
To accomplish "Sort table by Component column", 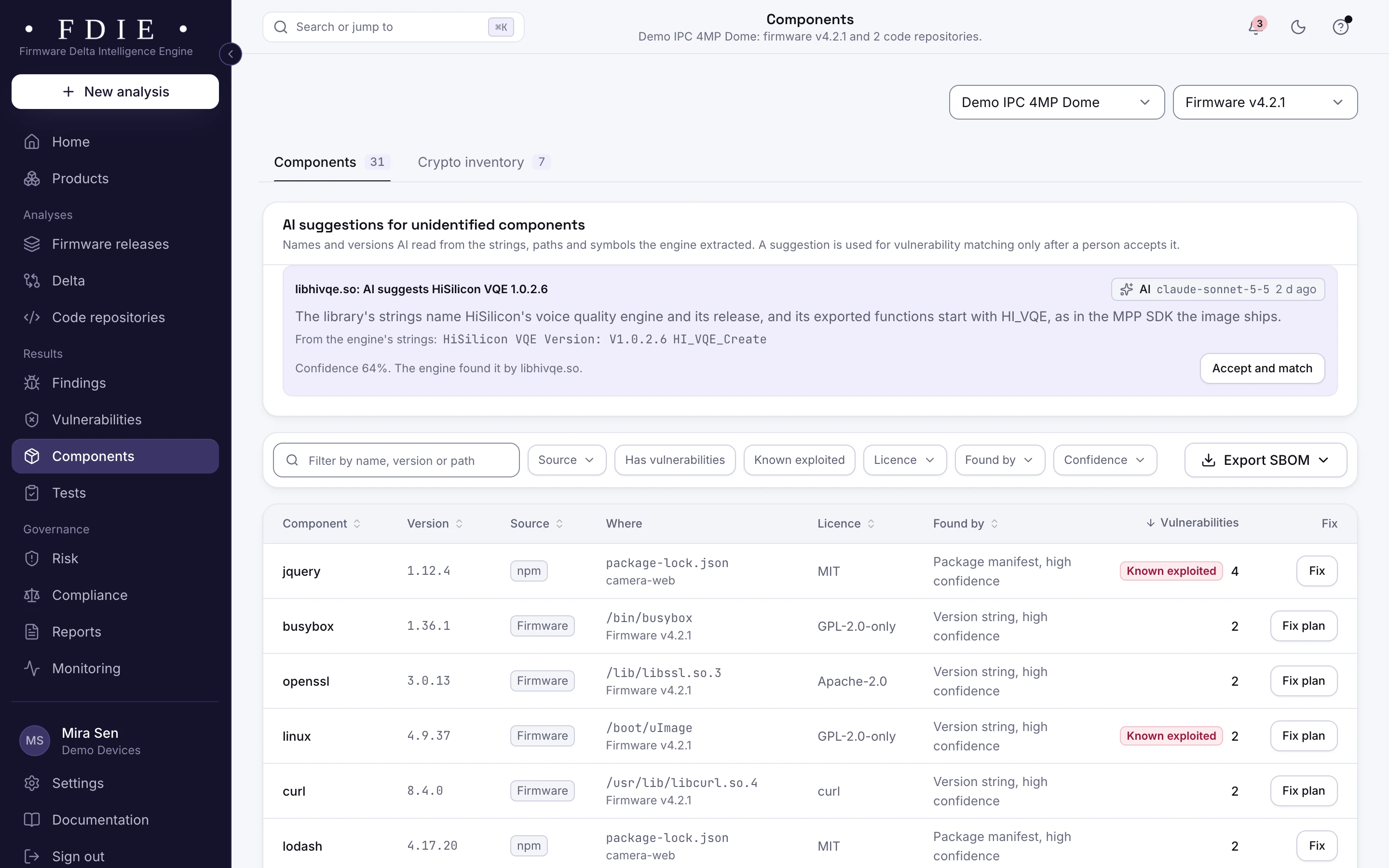I will tap(321, 524).
